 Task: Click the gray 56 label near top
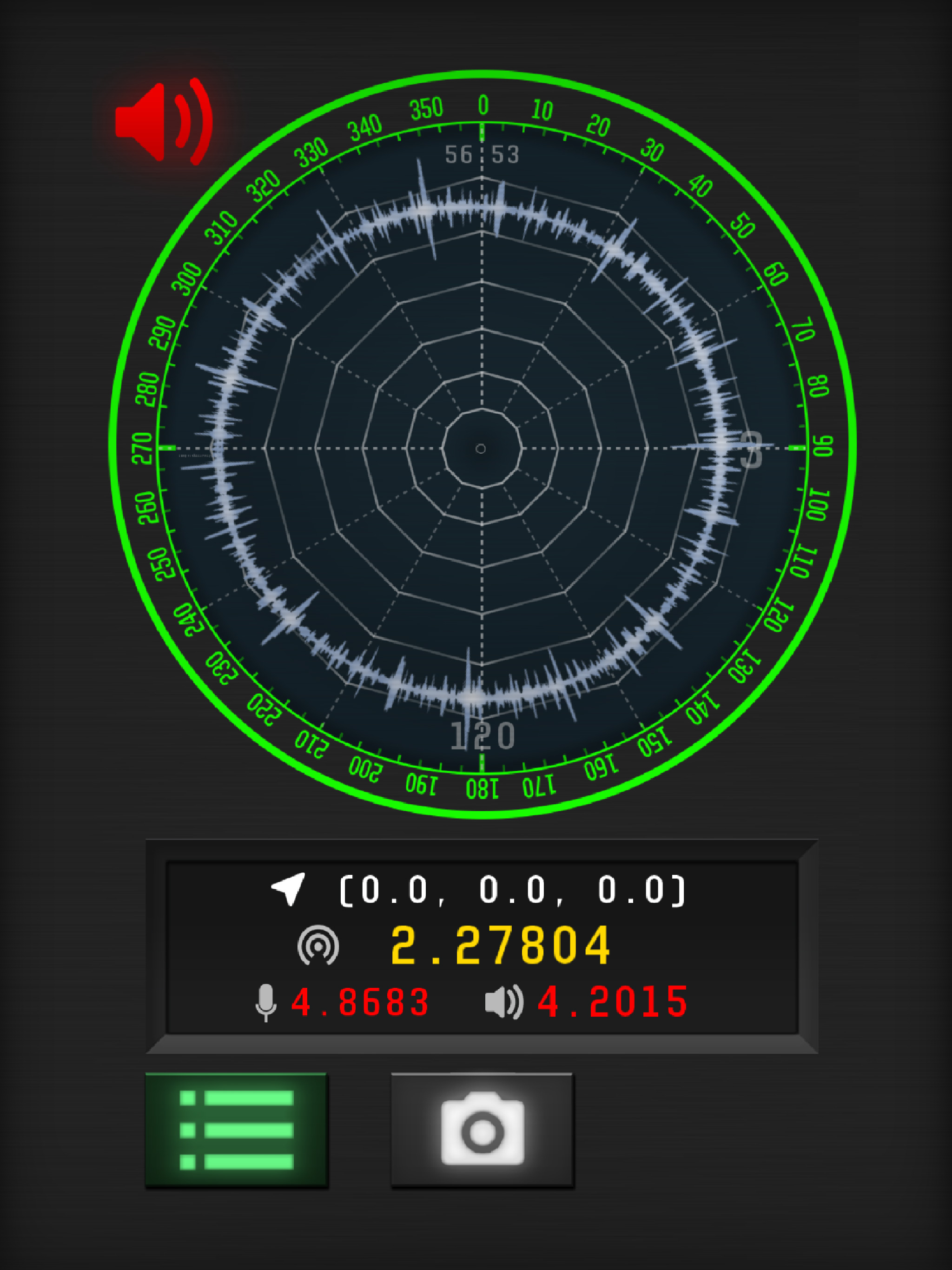pos(458,154)
